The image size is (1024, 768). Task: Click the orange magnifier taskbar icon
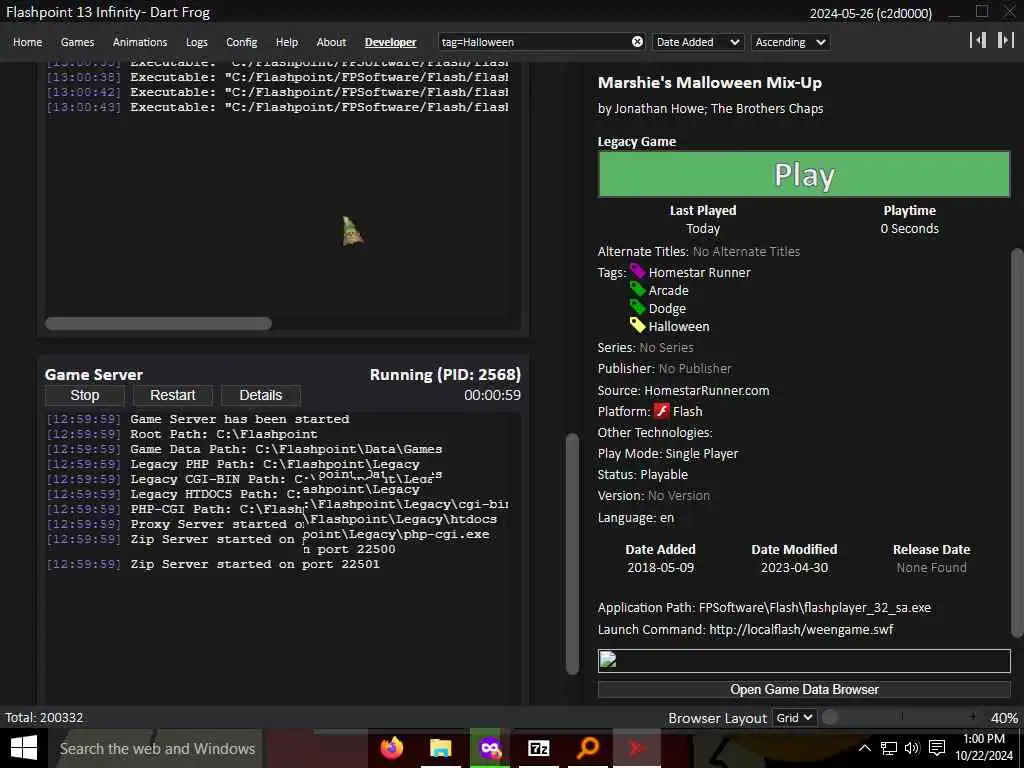click(588, 748)
